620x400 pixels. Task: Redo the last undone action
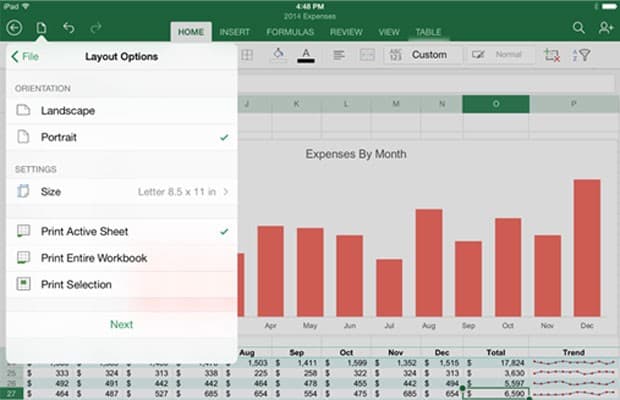point(96,28)
